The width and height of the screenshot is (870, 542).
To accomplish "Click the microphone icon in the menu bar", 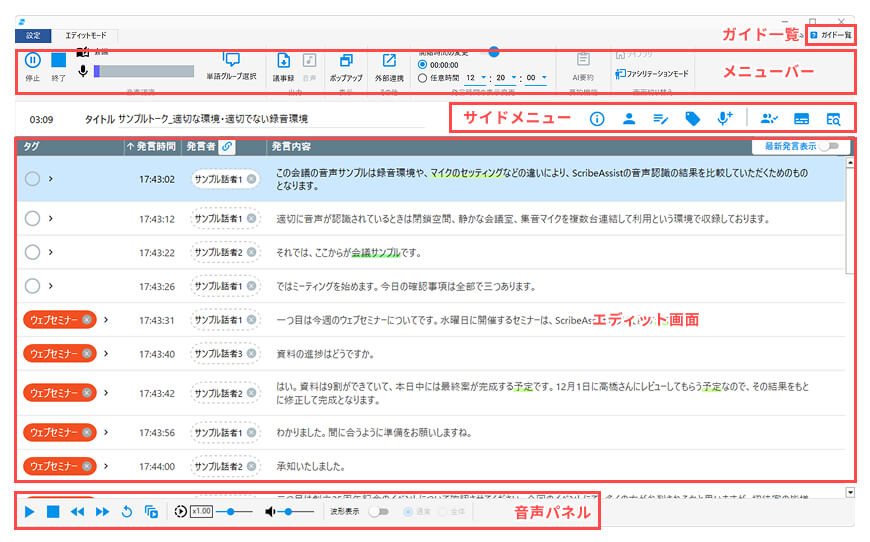I will click(x=83, y=70).
